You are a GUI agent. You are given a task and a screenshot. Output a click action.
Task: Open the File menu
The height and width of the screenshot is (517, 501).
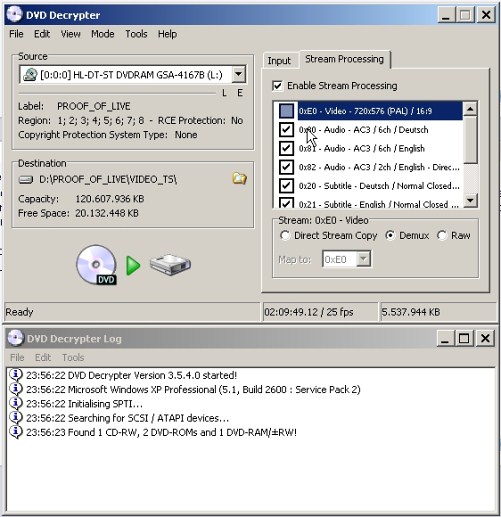point(16,34)
